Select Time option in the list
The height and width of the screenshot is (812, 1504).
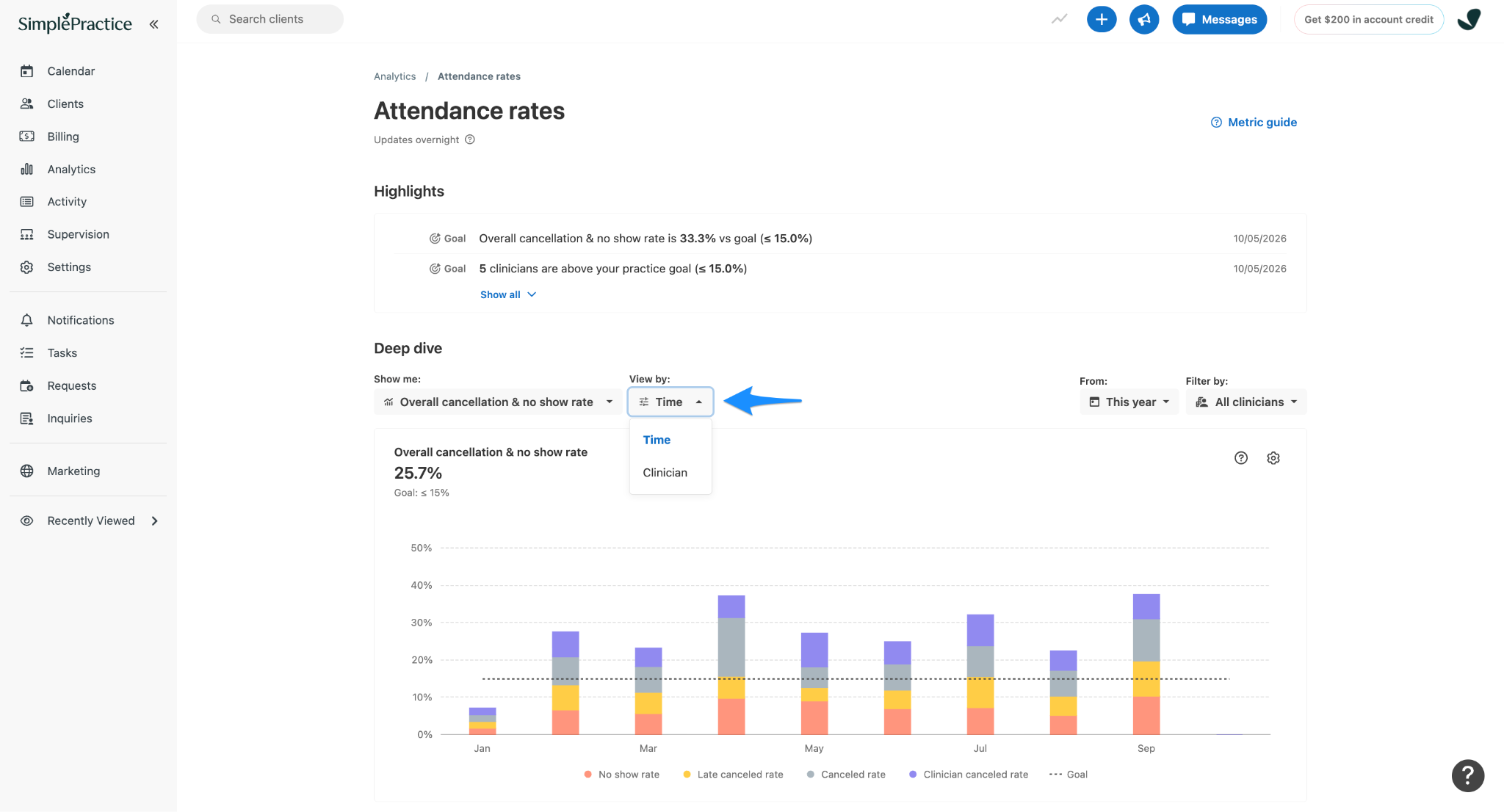click(657, 440)
